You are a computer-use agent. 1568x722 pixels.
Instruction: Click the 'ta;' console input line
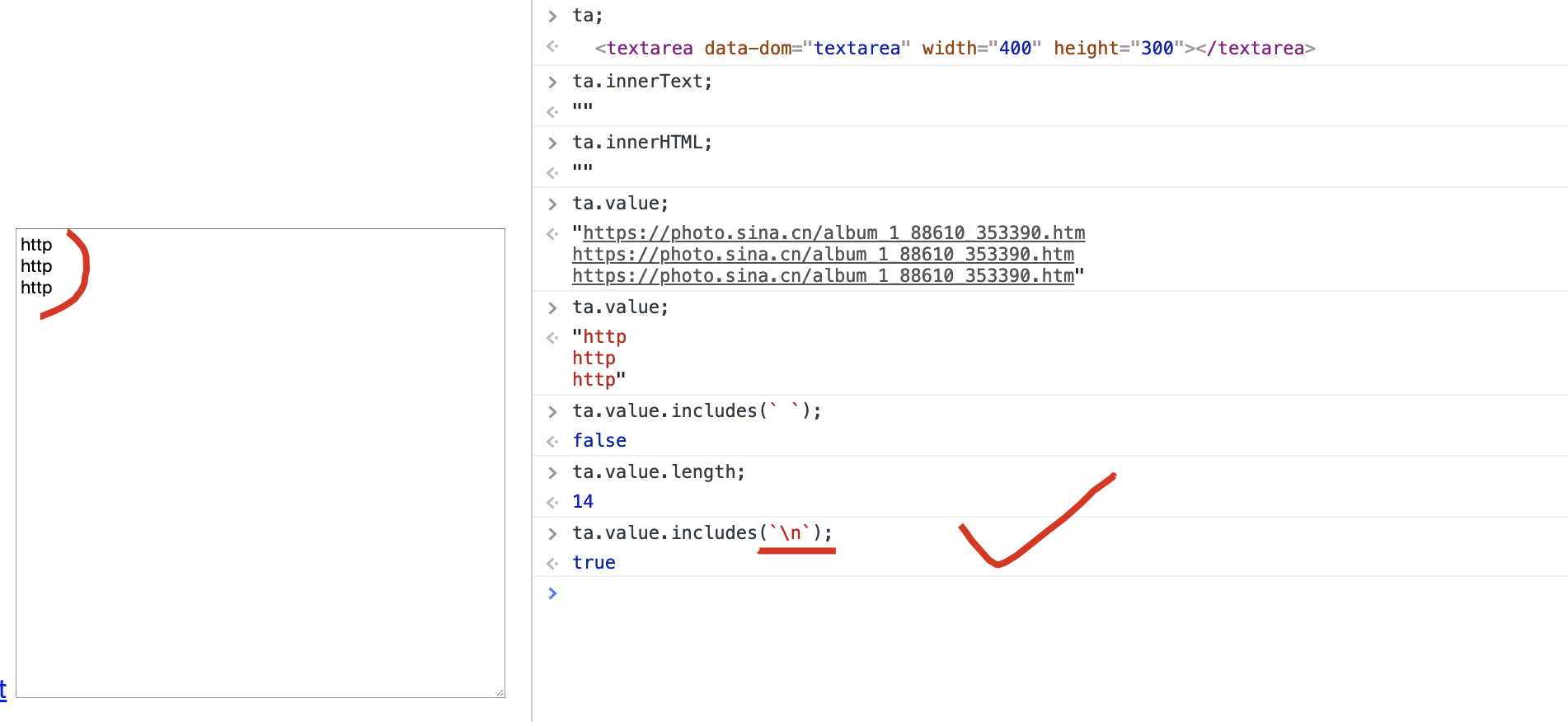tap(588, 16)
